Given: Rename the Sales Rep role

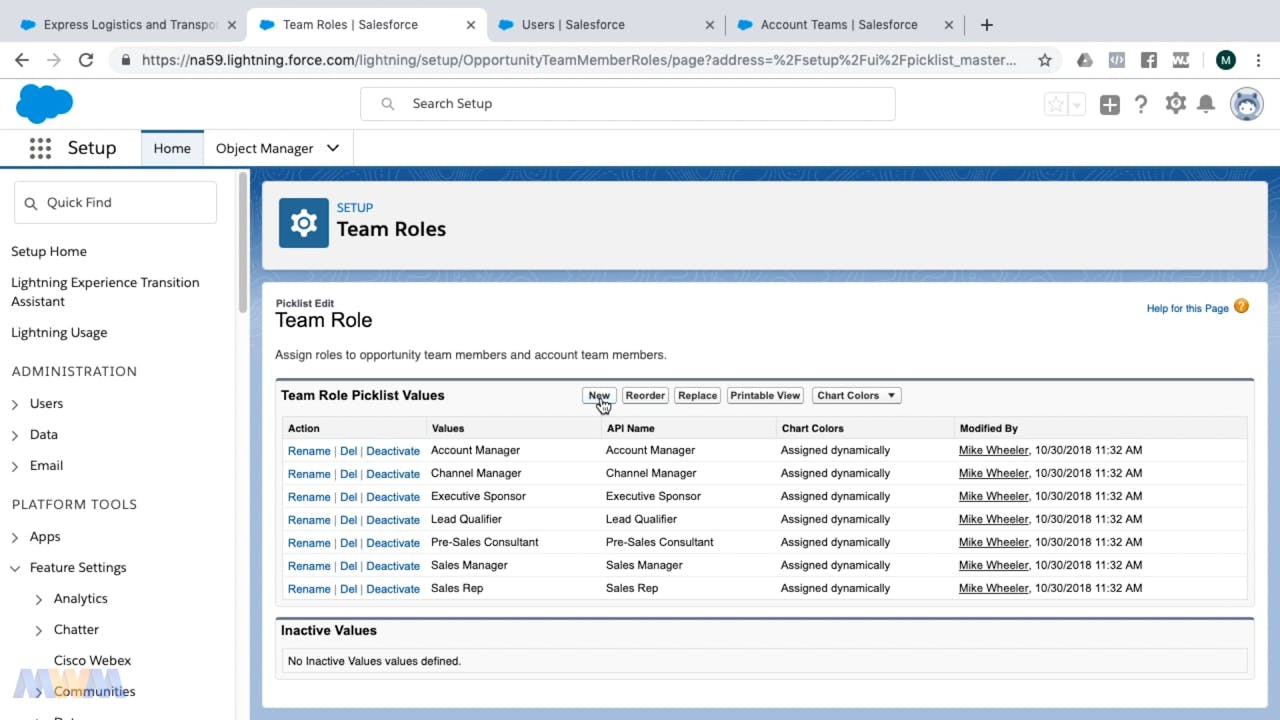Looking at the screenshot, I should 309,589.
